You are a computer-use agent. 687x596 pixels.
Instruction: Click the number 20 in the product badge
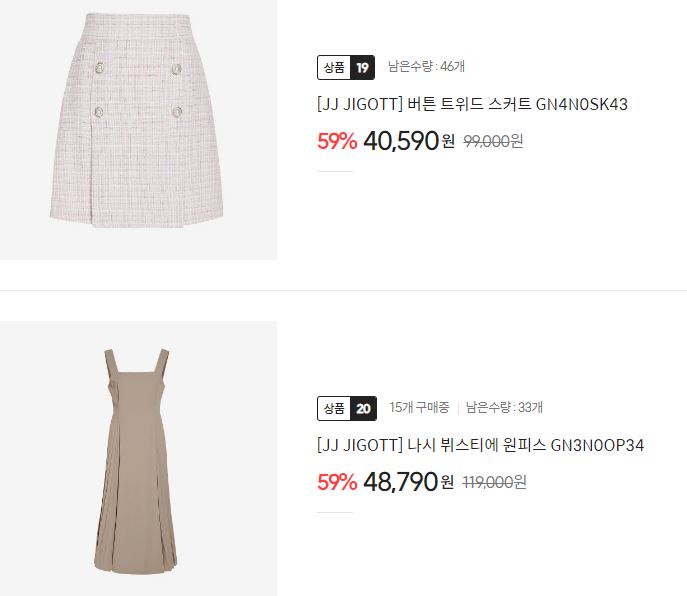363,408
